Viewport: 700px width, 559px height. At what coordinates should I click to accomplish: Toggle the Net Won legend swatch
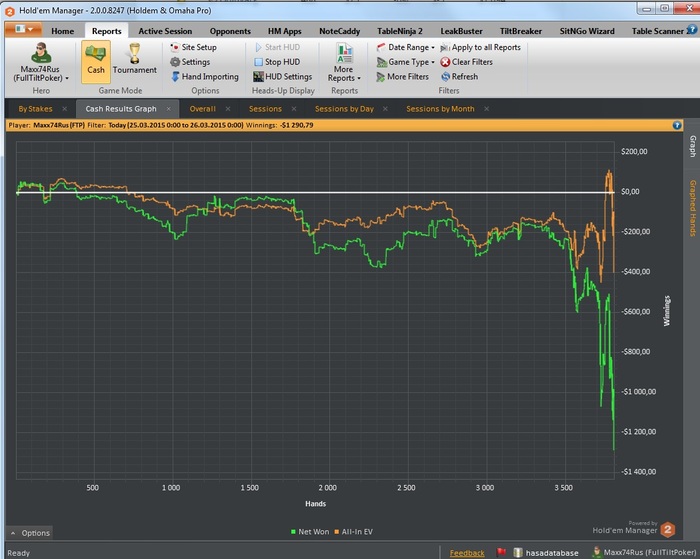pos(293,532)
